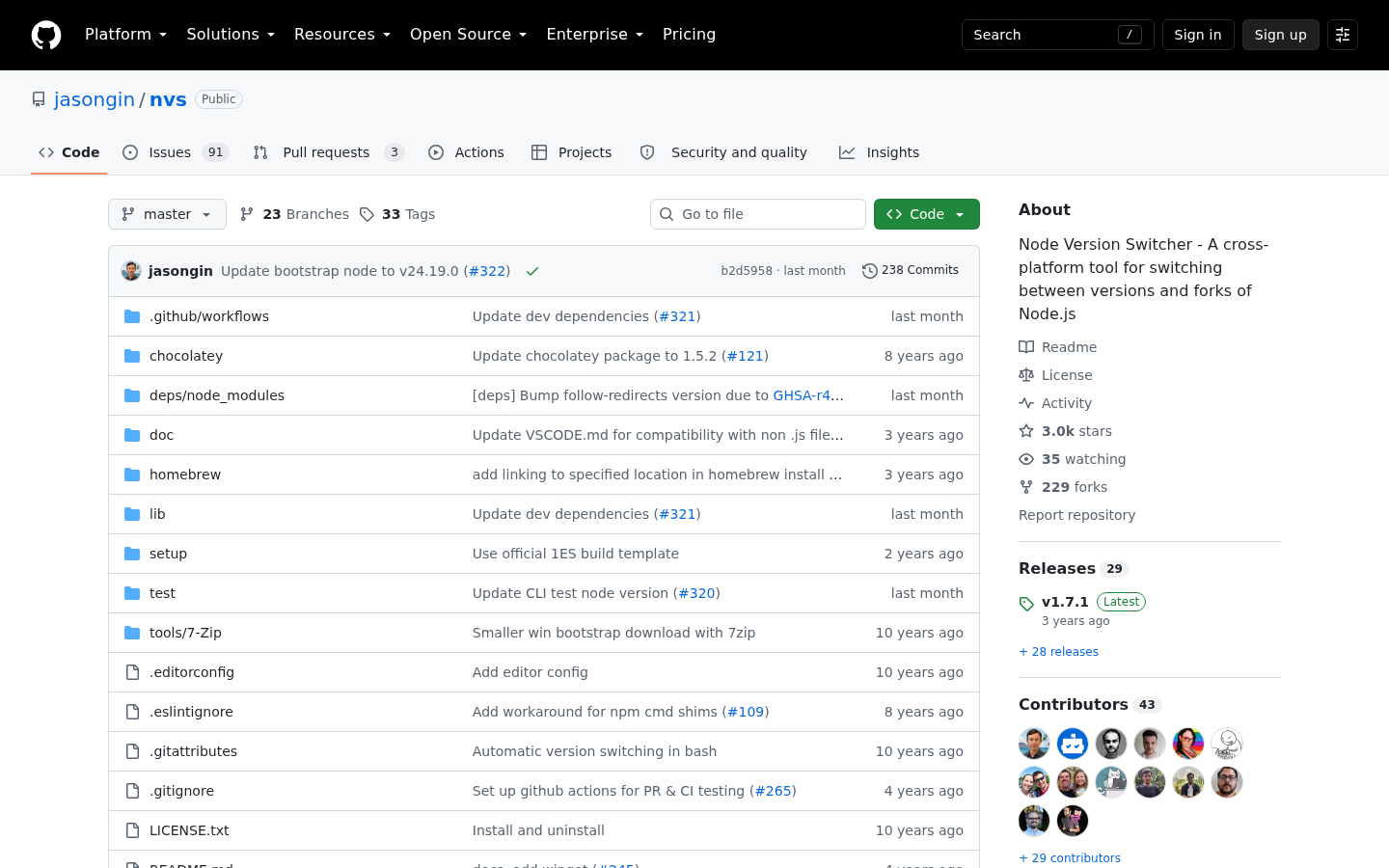Viewport: 1389px width, 868px height.
Task: Switch to the Issues tab
Action: [x=176, y=152]
